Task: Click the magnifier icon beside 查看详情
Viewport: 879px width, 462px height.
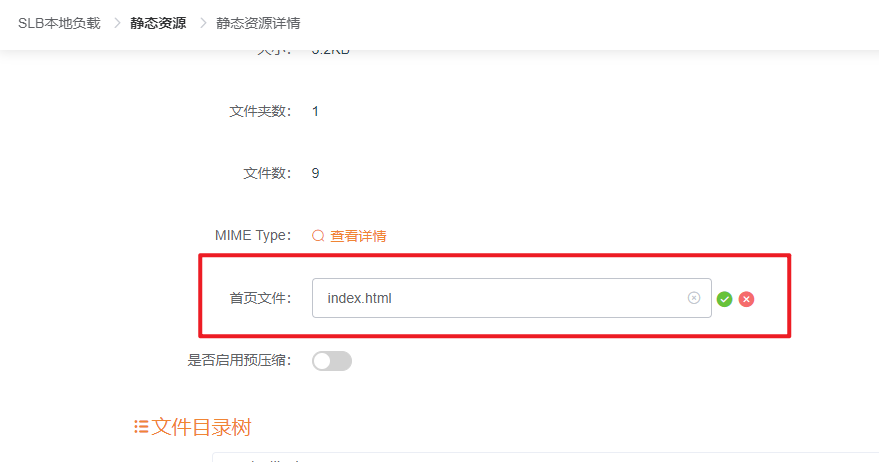Action: [x=318, y=236]
